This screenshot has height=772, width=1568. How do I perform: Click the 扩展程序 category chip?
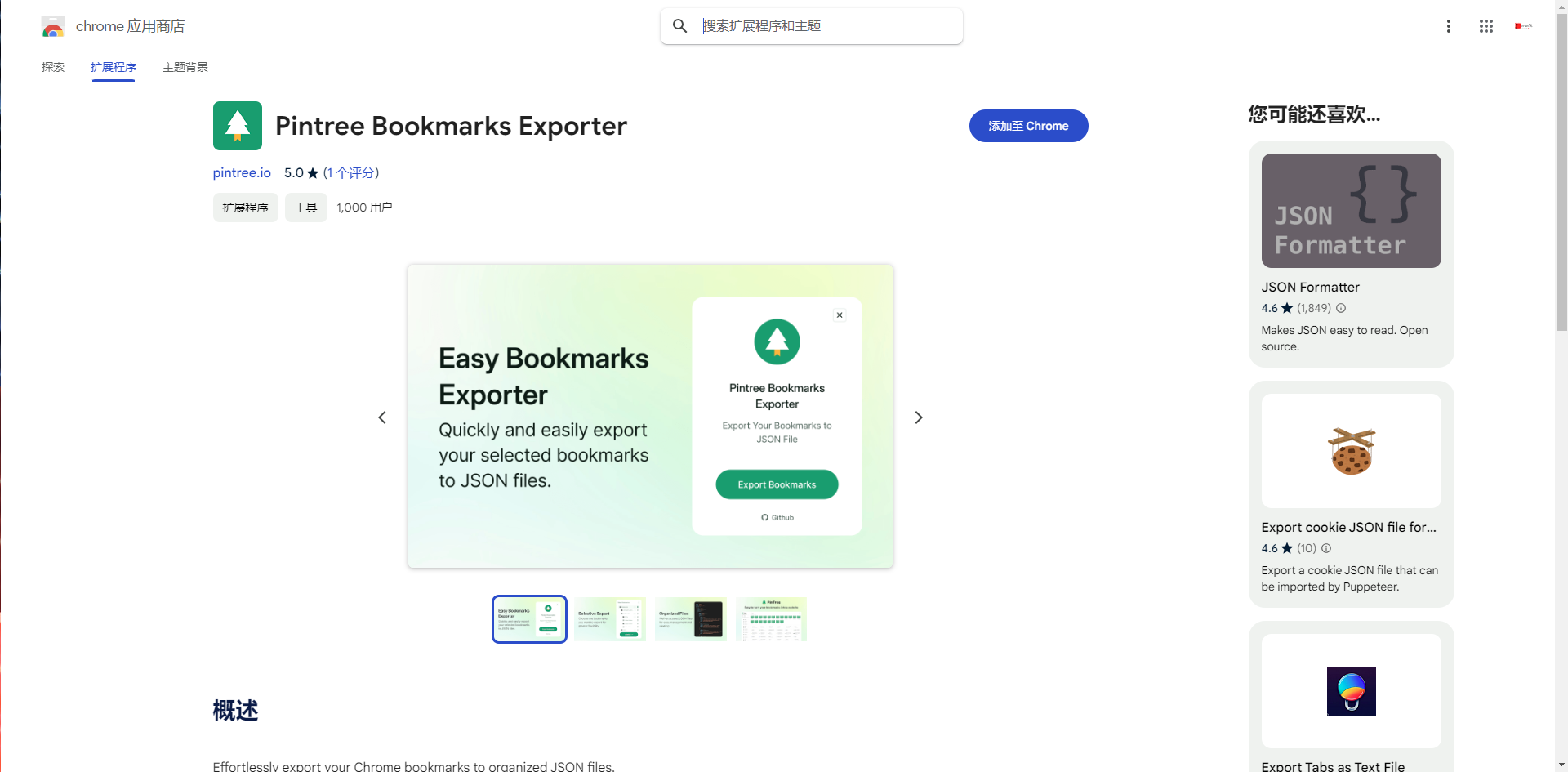246,208
